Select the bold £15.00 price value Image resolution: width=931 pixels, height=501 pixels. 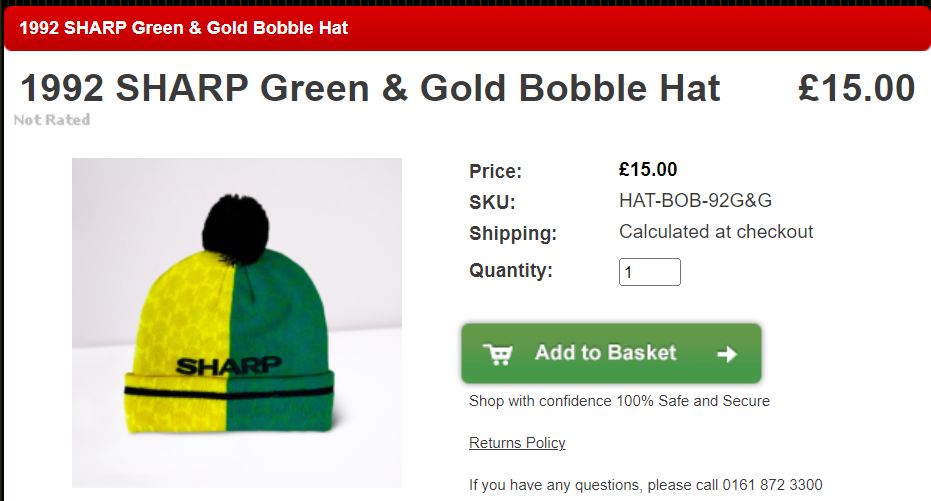coord(648,170)
